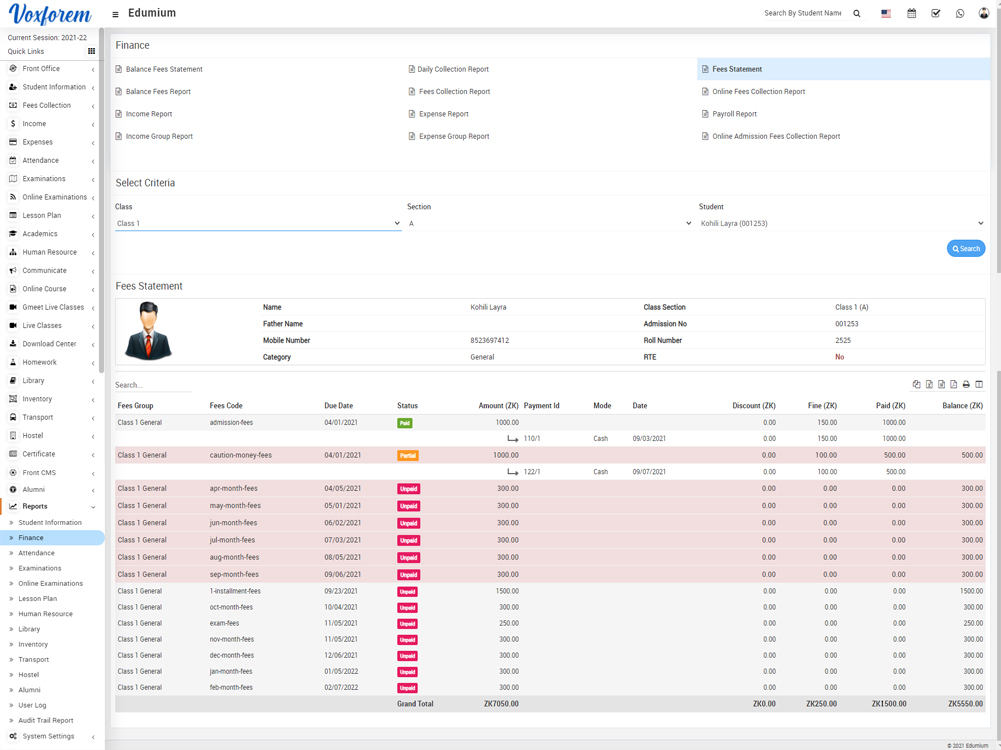Click the blue Search button
The height and width of the screenshot is (750, 1001).
click(965, 248)
